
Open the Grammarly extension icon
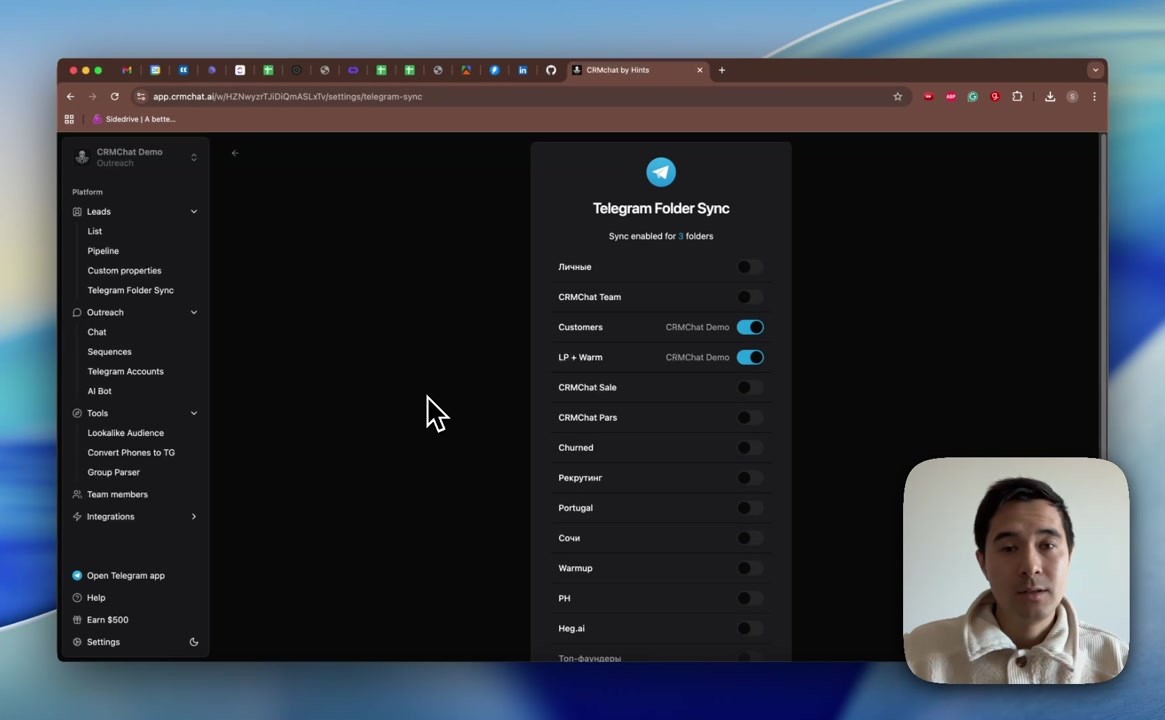click(973, 97)
